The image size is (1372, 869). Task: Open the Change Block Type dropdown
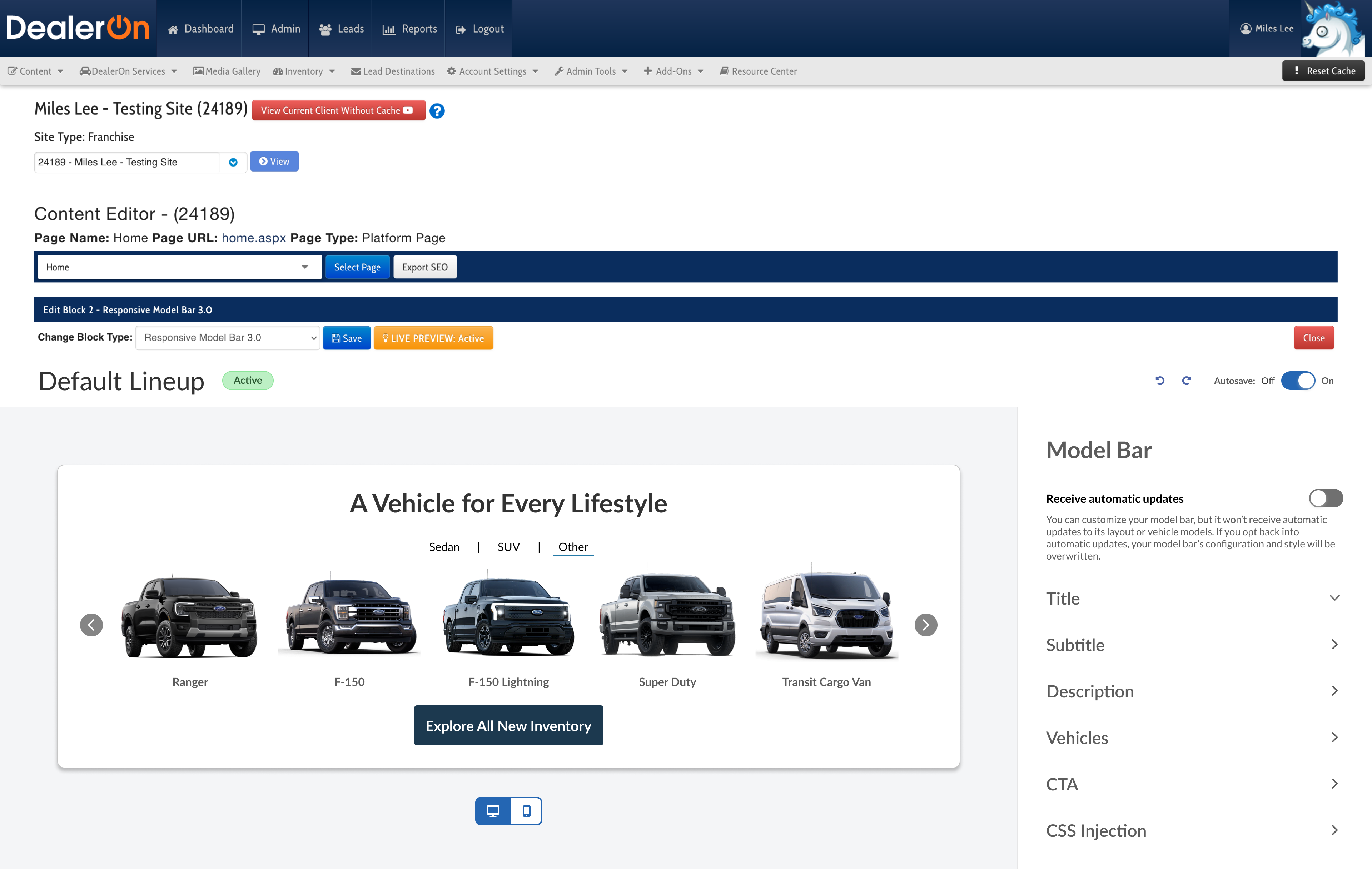coord(228,338)
